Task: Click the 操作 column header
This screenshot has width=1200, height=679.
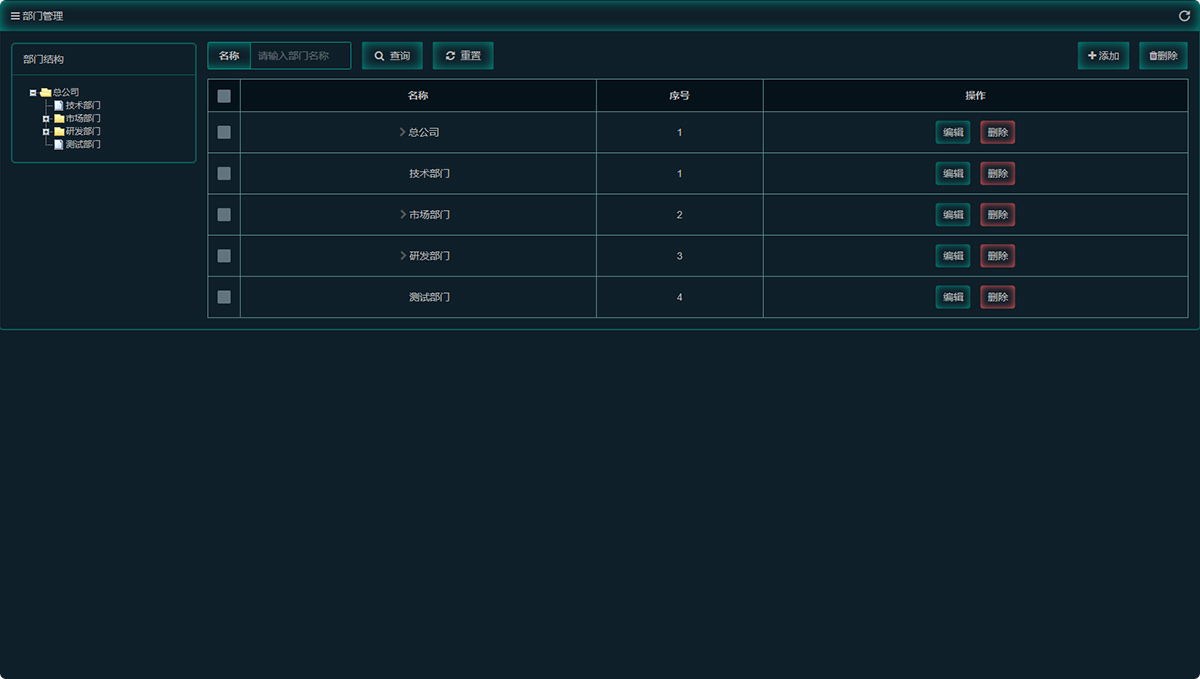Action: tap(975, 96)
